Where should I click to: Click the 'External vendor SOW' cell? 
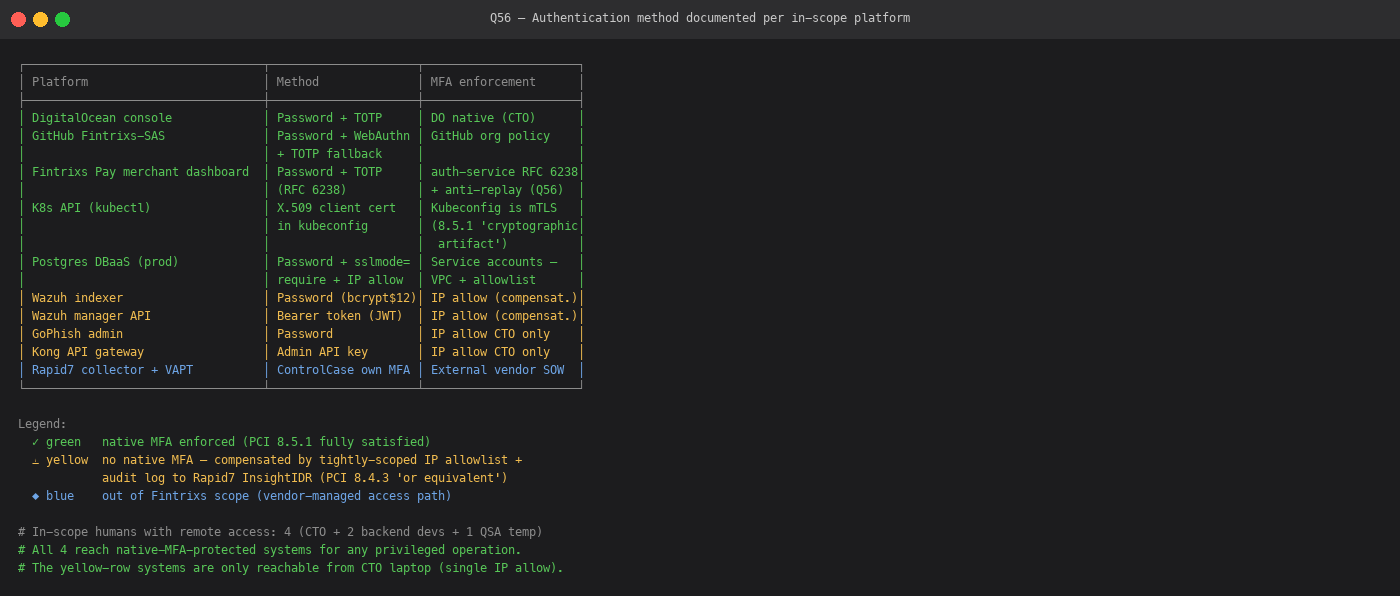click(x=497, y=370)
